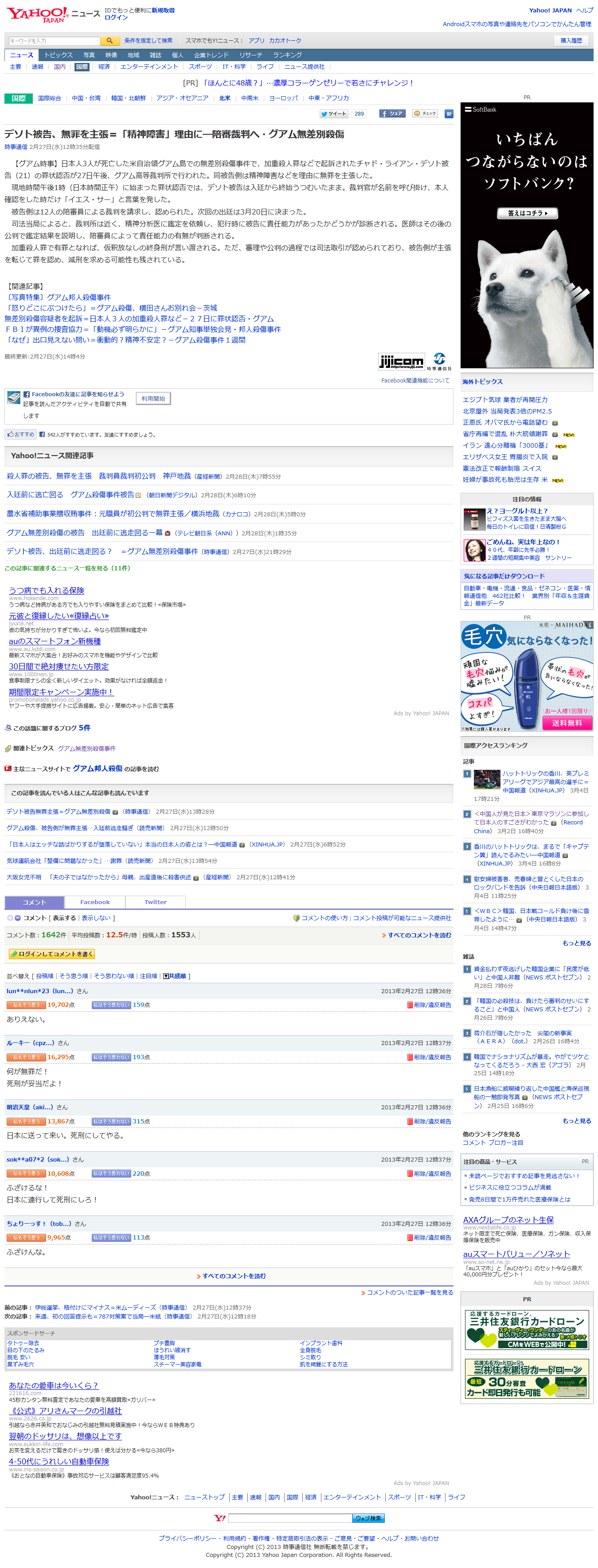The width and height of the screenshot is (598, 1568).
Task: Bookmark with the blue B! icon
Action: [x=449, y=114]
